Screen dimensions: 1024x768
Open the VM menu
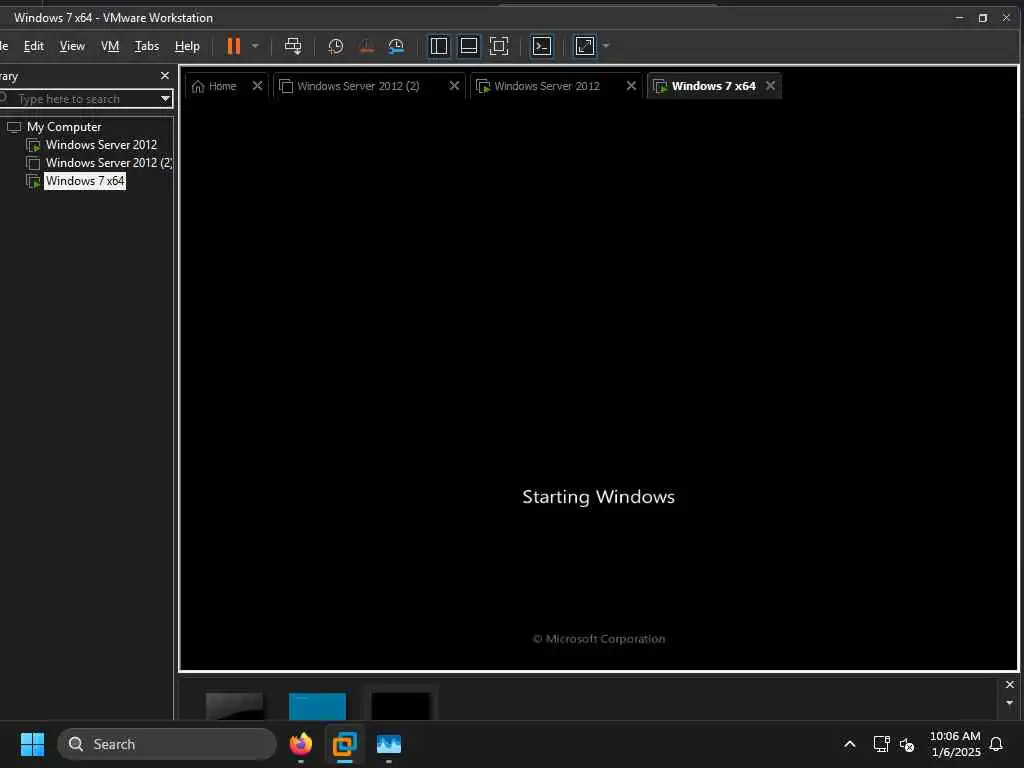tap(110, 46)
